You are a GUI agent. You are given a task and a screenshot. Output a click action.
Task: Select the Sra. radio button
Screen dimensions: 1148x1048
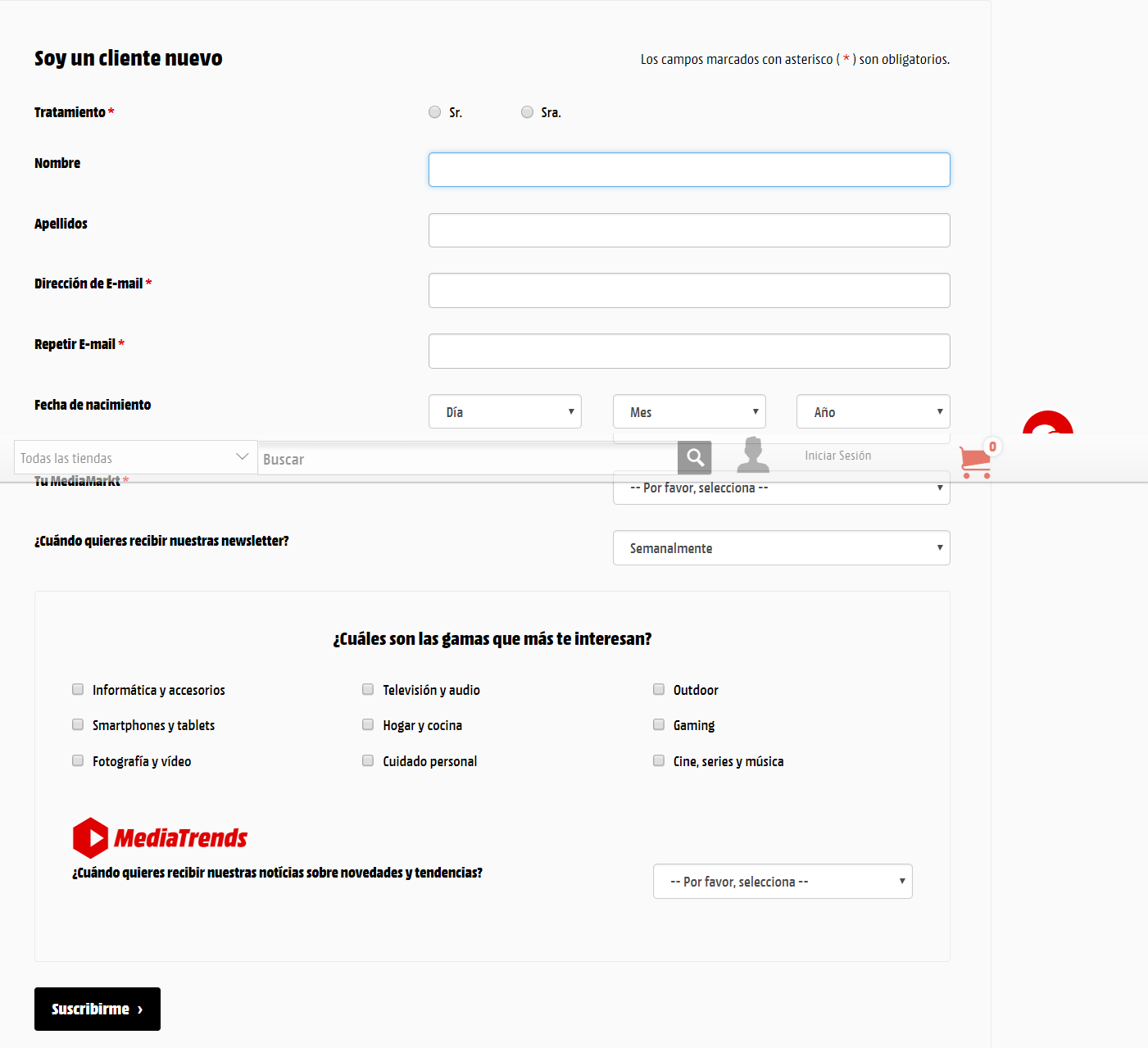(528, 112)
